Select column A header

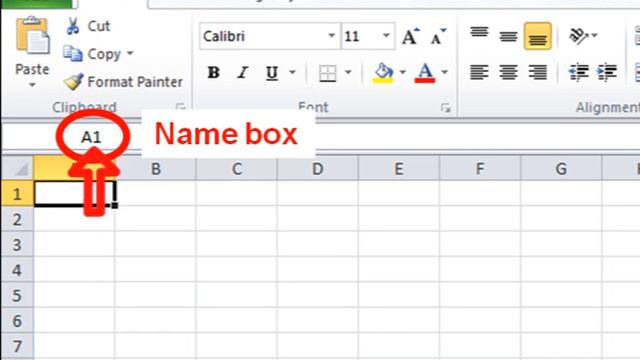(x=74, y=168)
